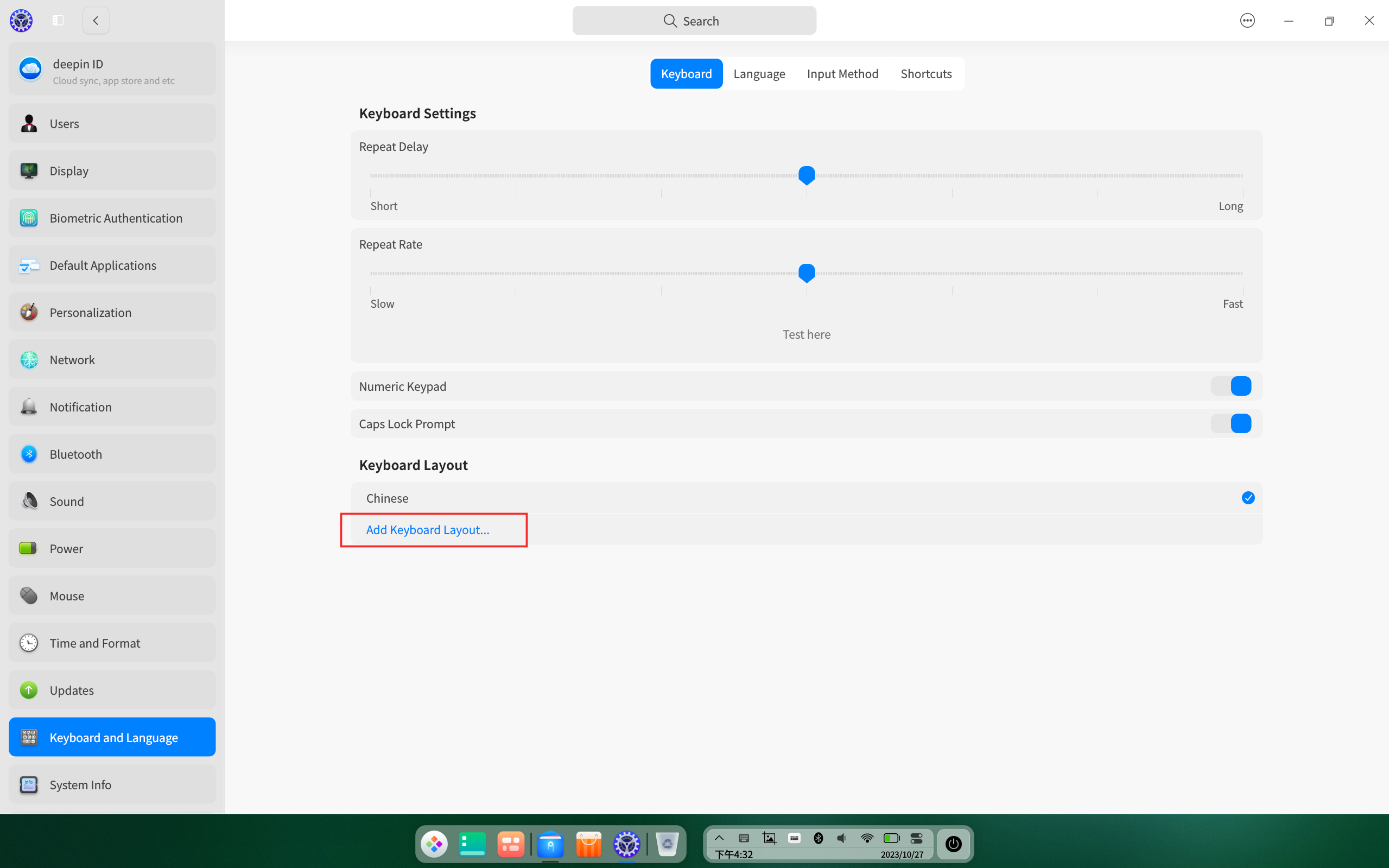
Task: Open the Shortcuts tab
Action: click(926, 73)
